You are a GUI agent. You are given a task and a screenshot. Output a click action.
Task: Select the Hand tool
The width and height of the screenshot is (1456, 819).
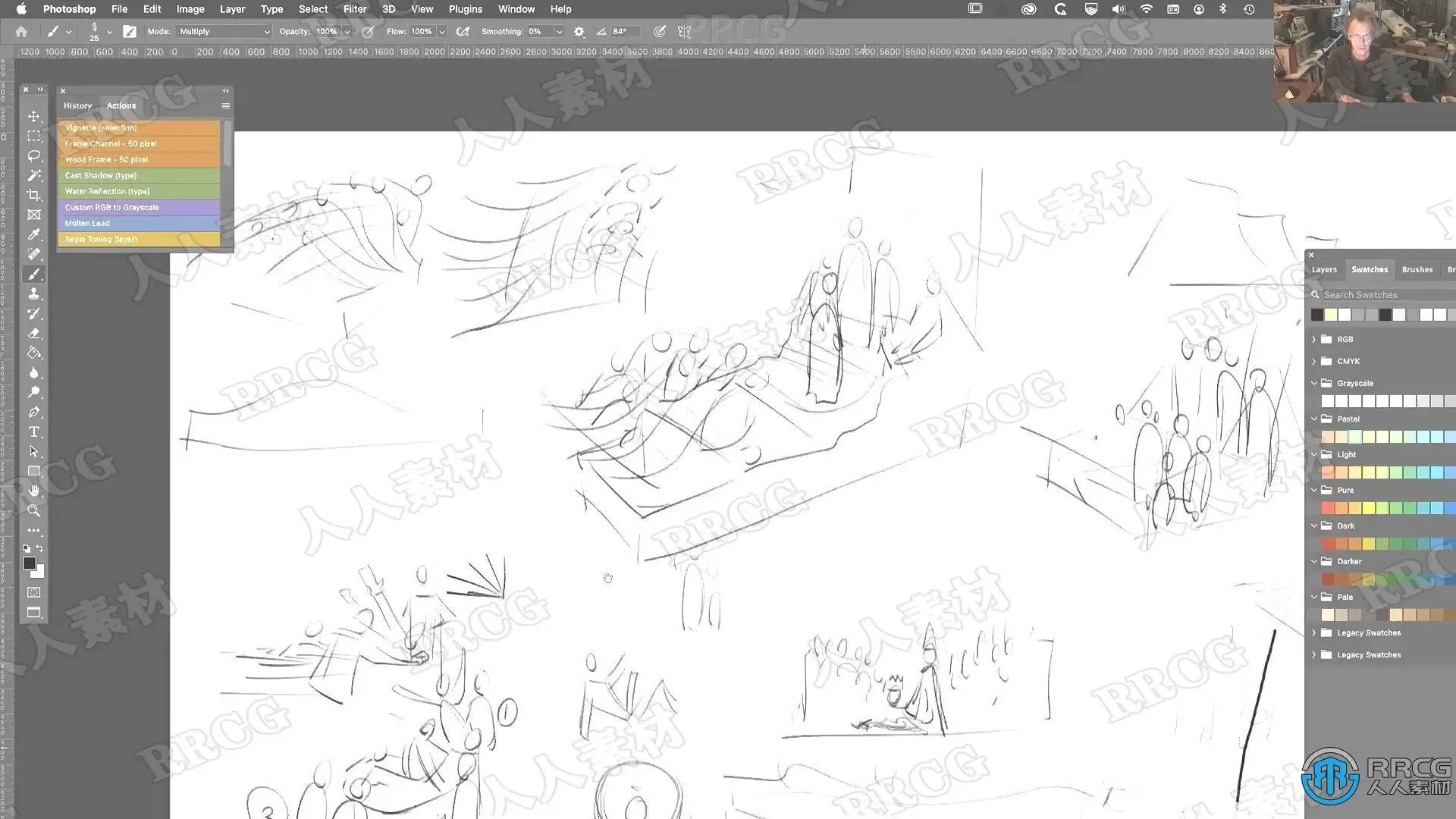coord(33,491)
